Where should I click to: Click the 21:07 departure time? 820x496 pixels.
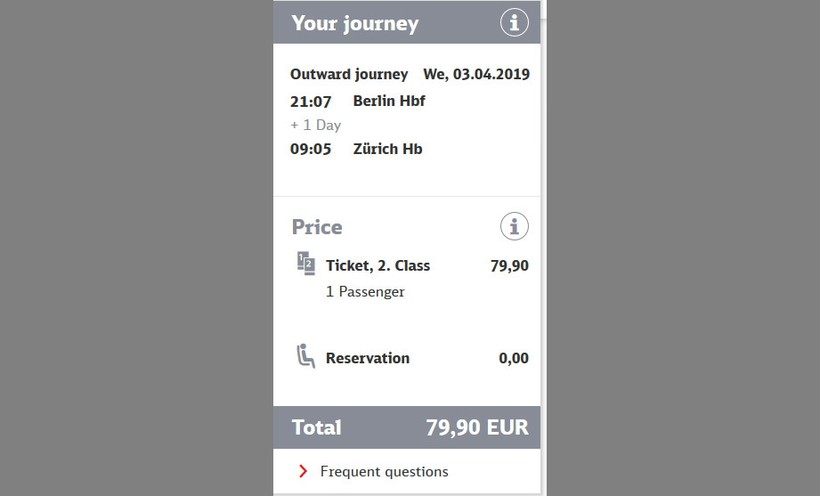click(310, 101)
